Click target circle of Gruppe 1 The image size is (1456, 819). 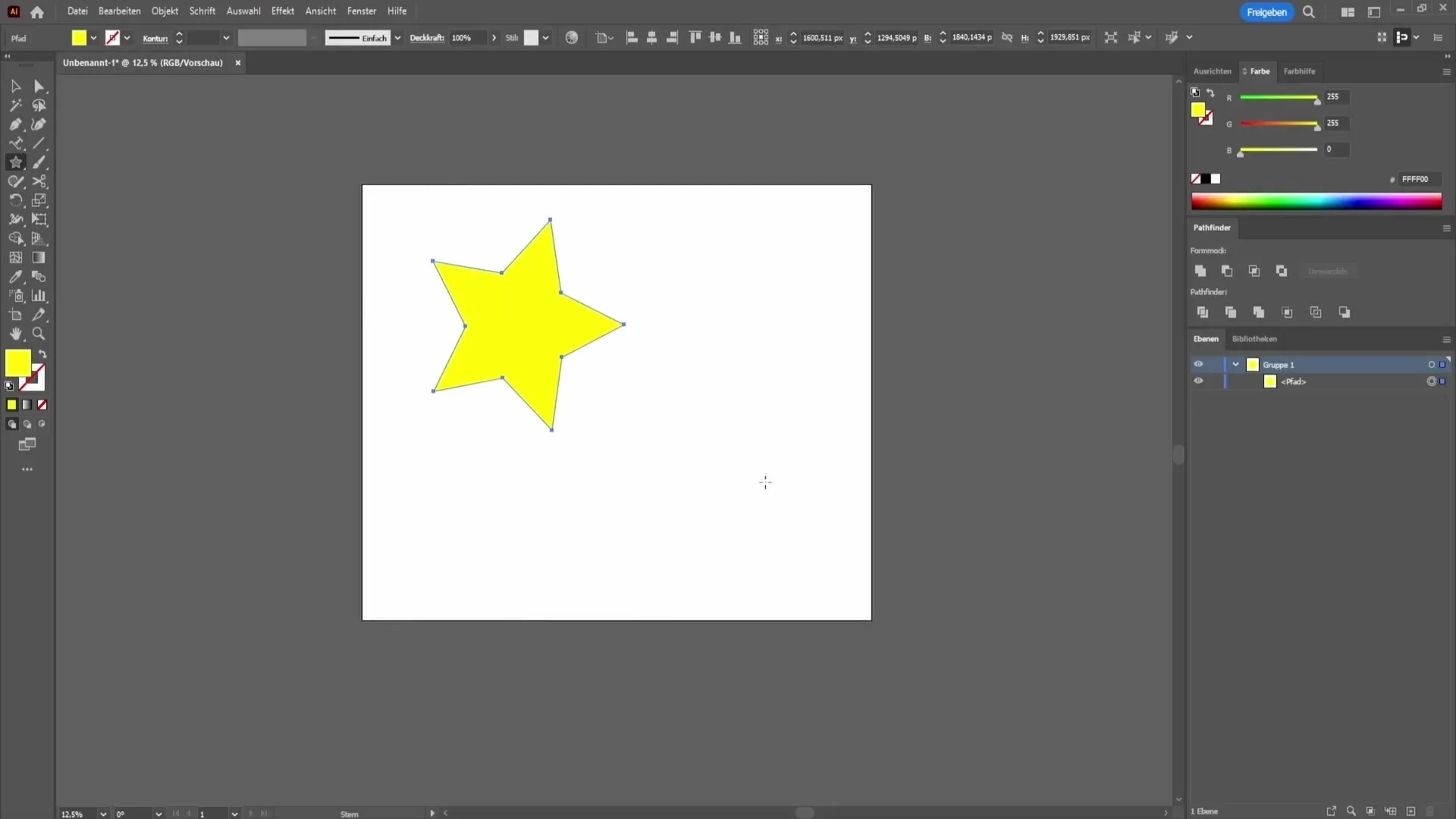[x=1432, y=365]
